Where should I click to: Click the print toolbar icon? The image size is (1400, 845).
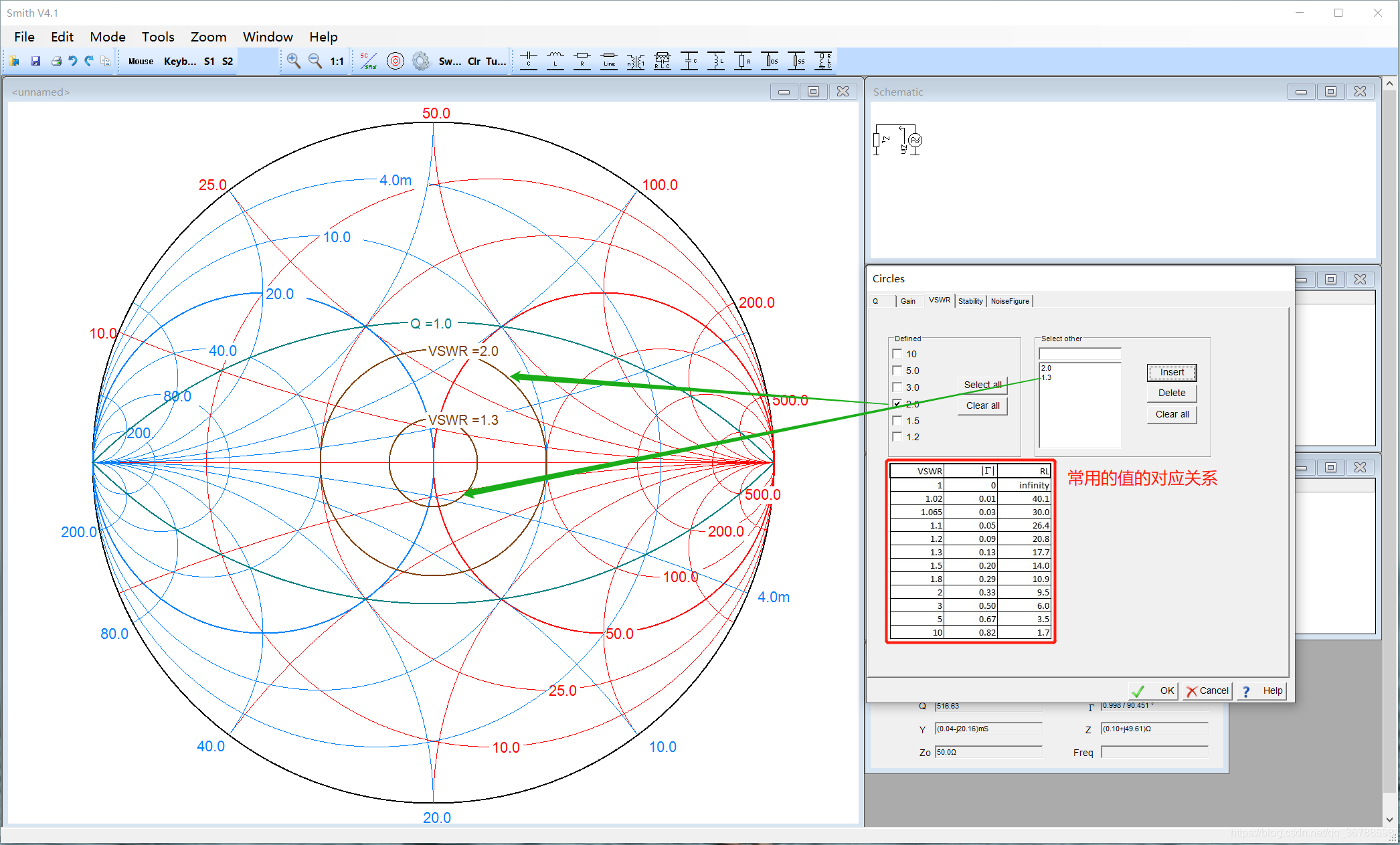pos(56,61)
